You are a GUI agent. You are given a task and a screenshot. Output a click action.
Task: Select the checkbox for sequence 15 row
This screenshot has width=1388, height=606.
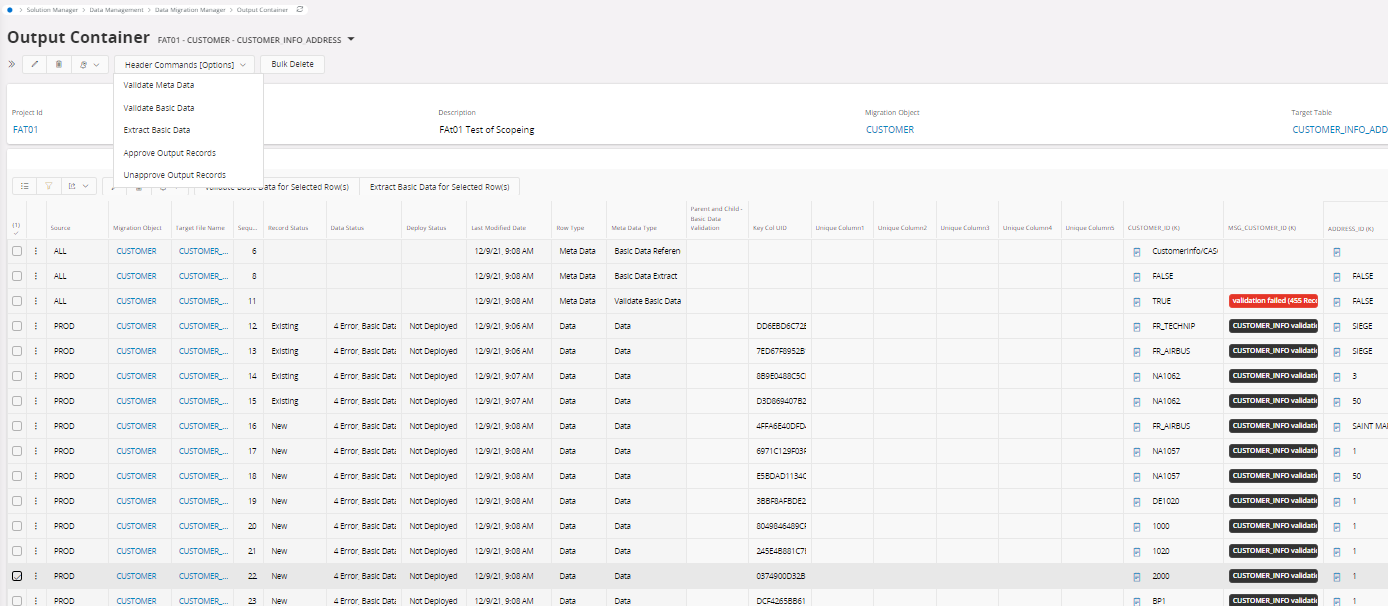click(x=16, y=401)
